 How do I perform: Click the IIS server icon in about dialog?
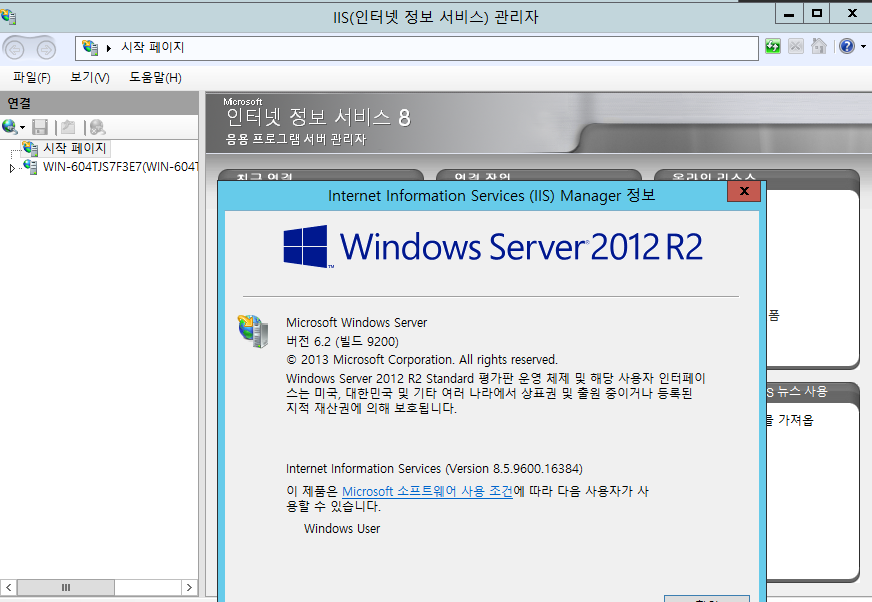[254, 332]
